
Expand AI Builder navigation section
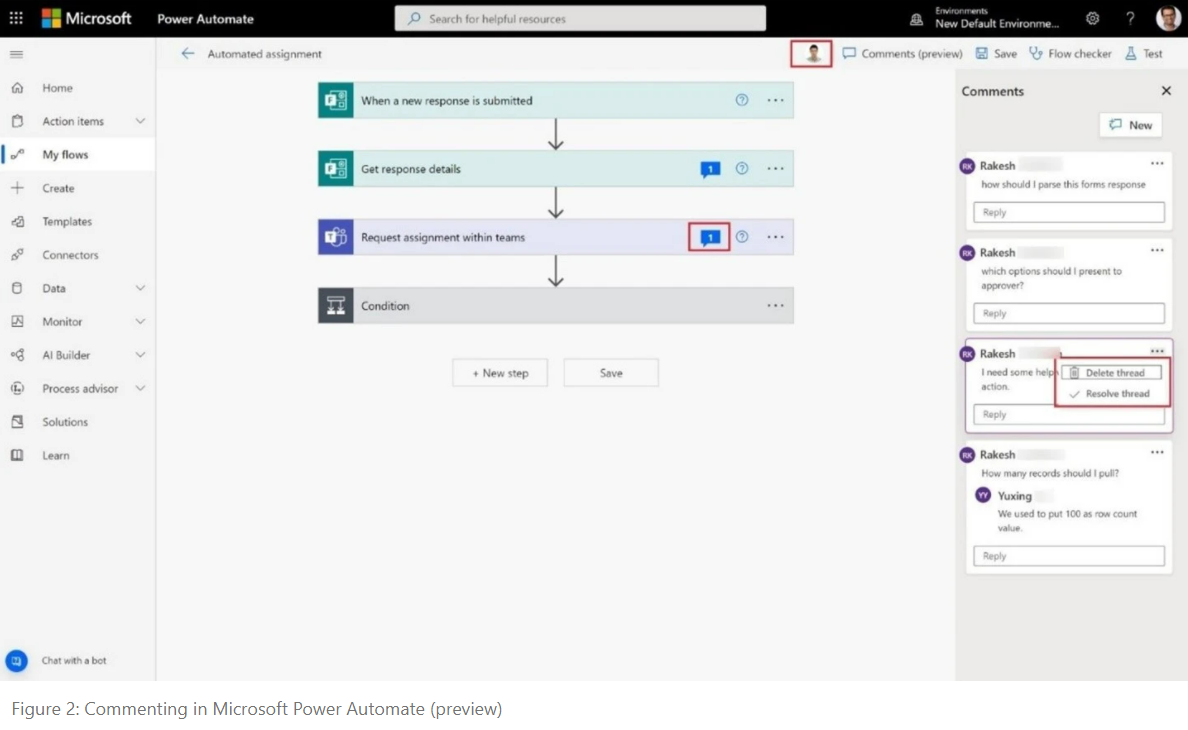pos(140,354)
